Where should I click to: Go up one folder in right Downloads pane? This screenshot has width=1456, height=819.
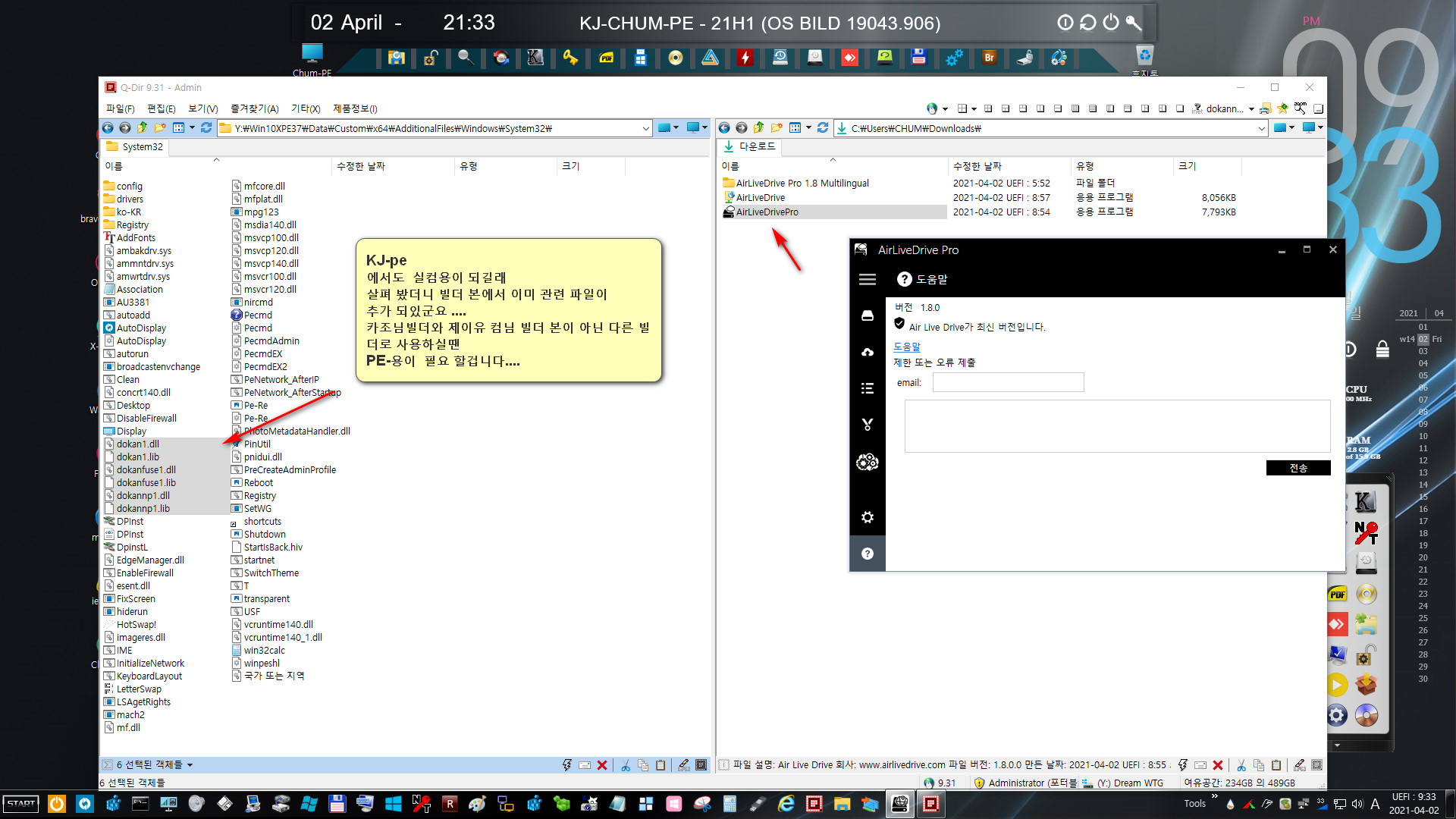758,128
